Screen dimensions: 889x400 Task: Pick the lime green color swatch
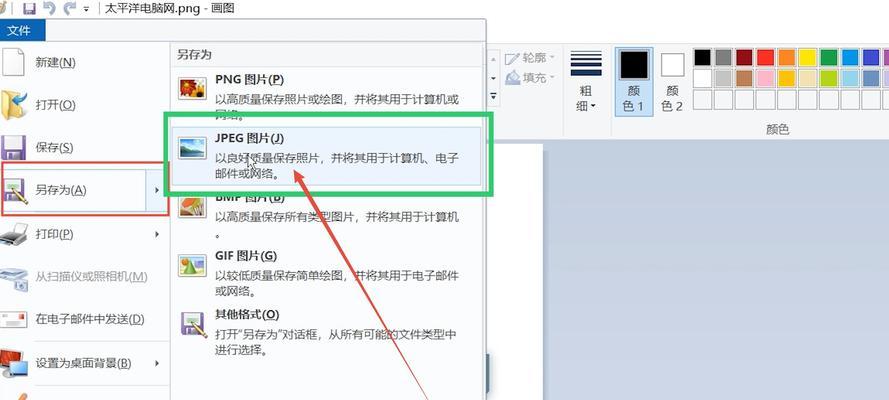tap(829, 78)
